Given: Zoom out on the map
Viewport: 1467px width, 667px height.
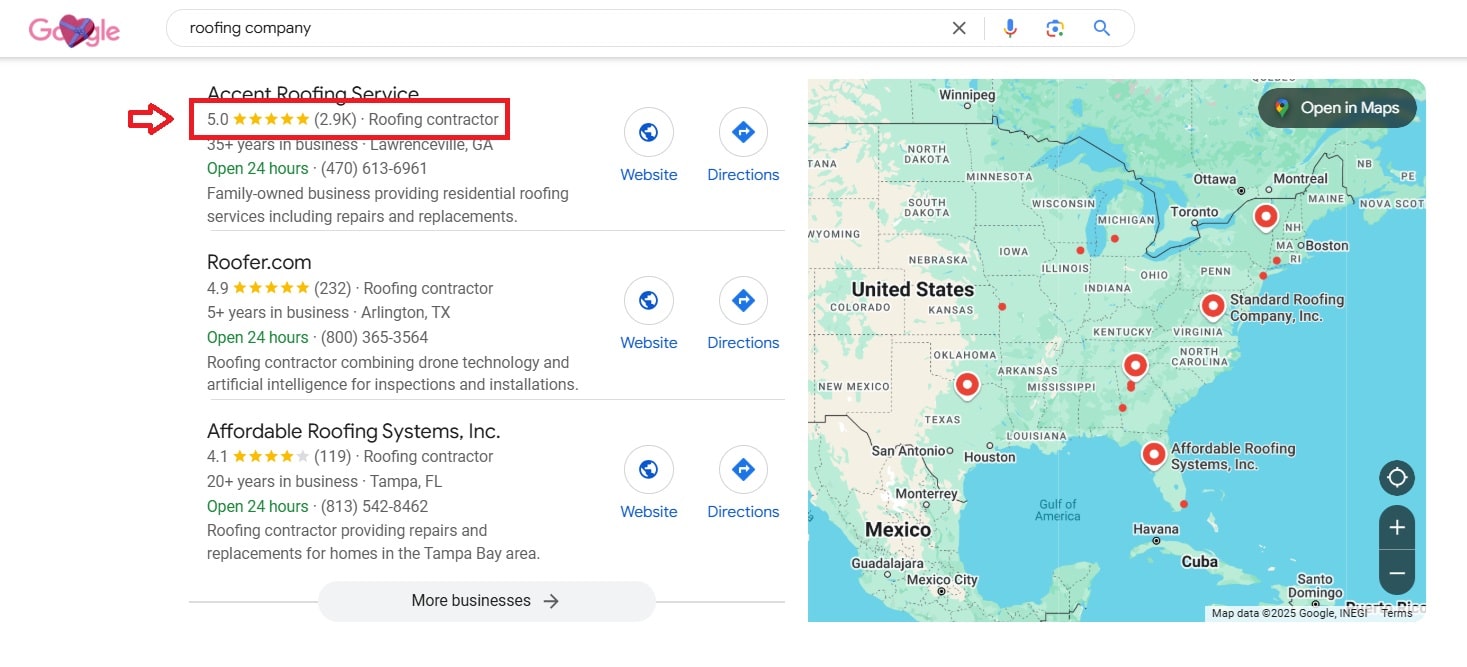Looking at the screenshot, I should 1397,574.
